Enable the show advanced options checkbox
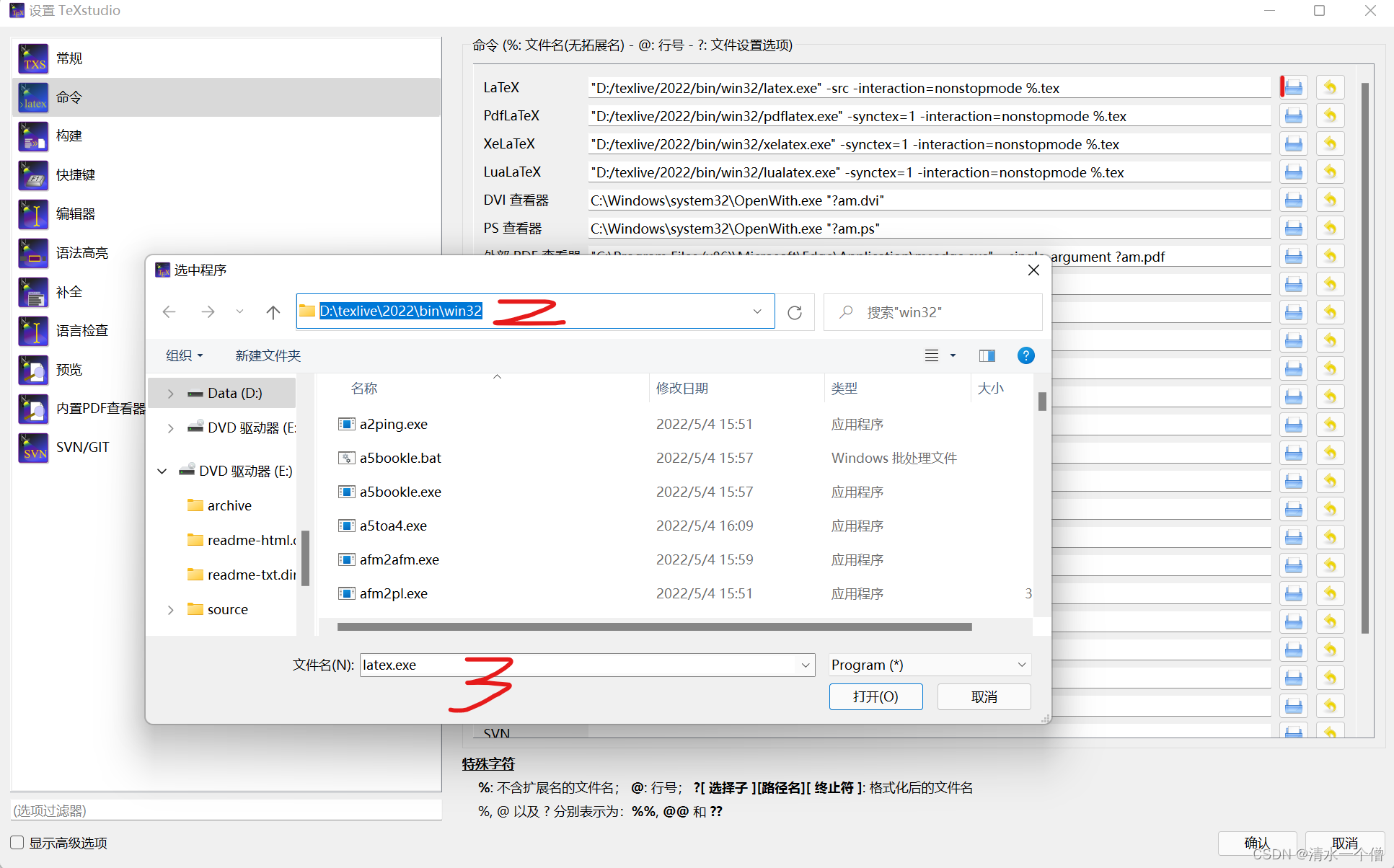Viewport: 1394px width, 868px height. 17,843
